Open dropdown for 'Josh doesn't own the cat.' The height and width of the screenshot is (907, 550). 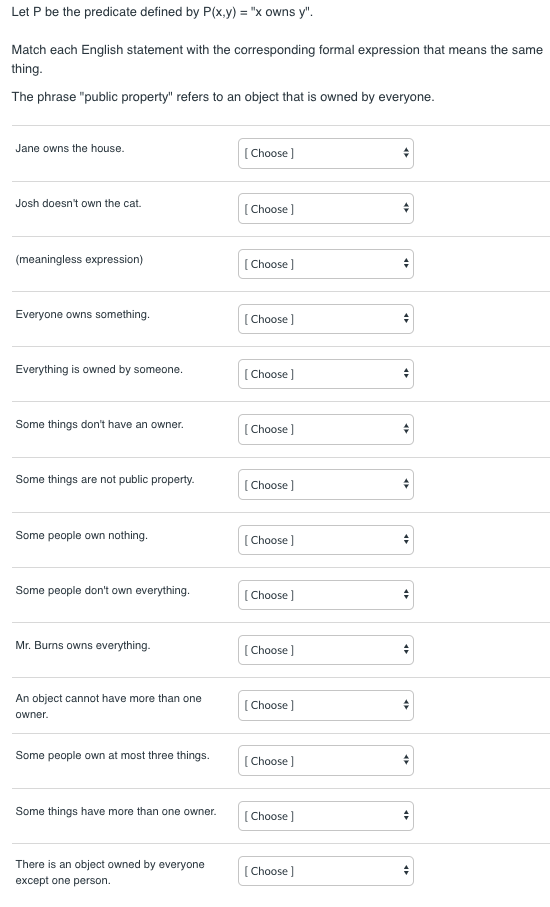pos(326,209)
